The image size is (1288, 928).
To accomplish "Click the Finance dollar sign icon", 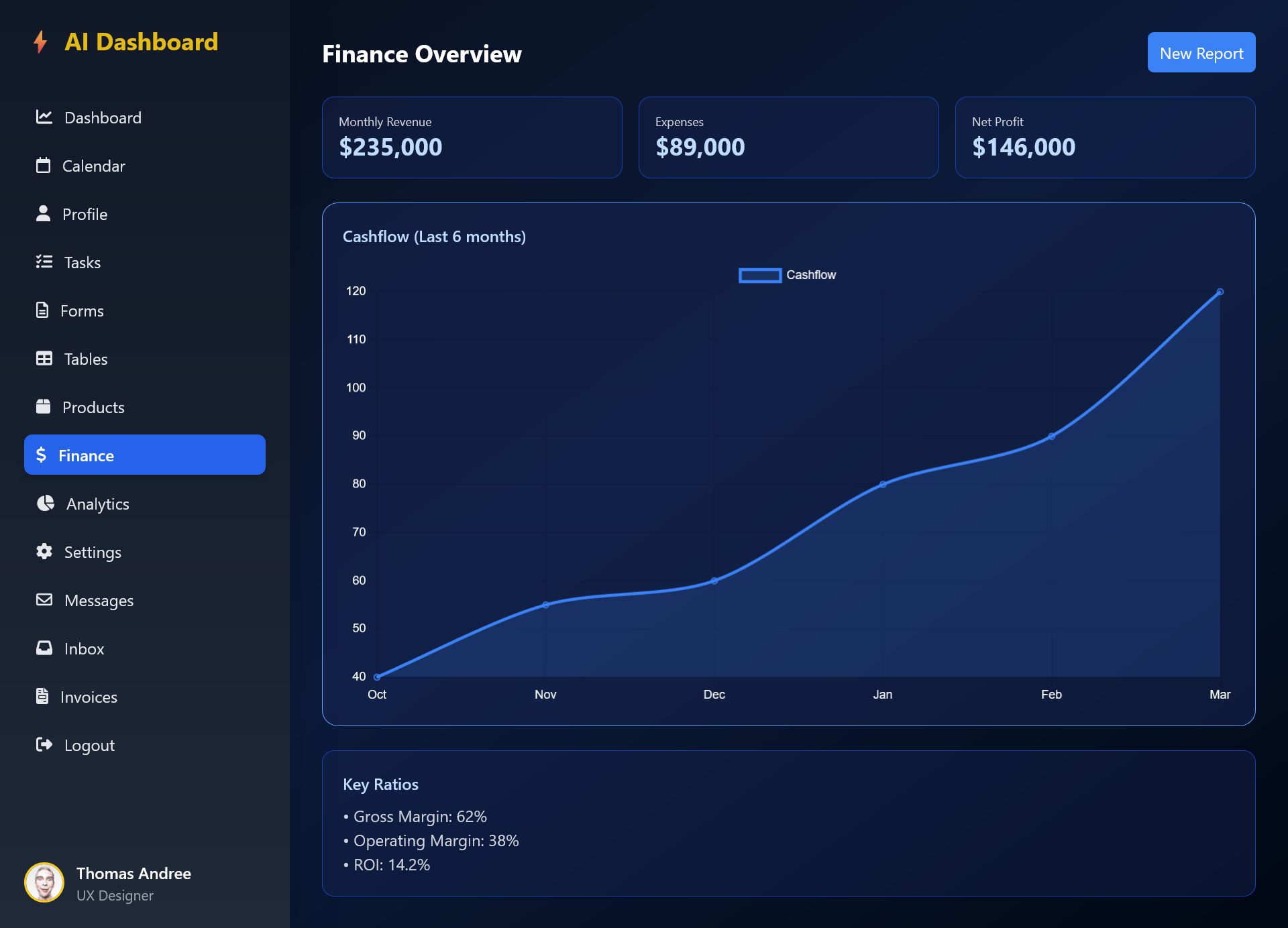I will coord(41,455).
